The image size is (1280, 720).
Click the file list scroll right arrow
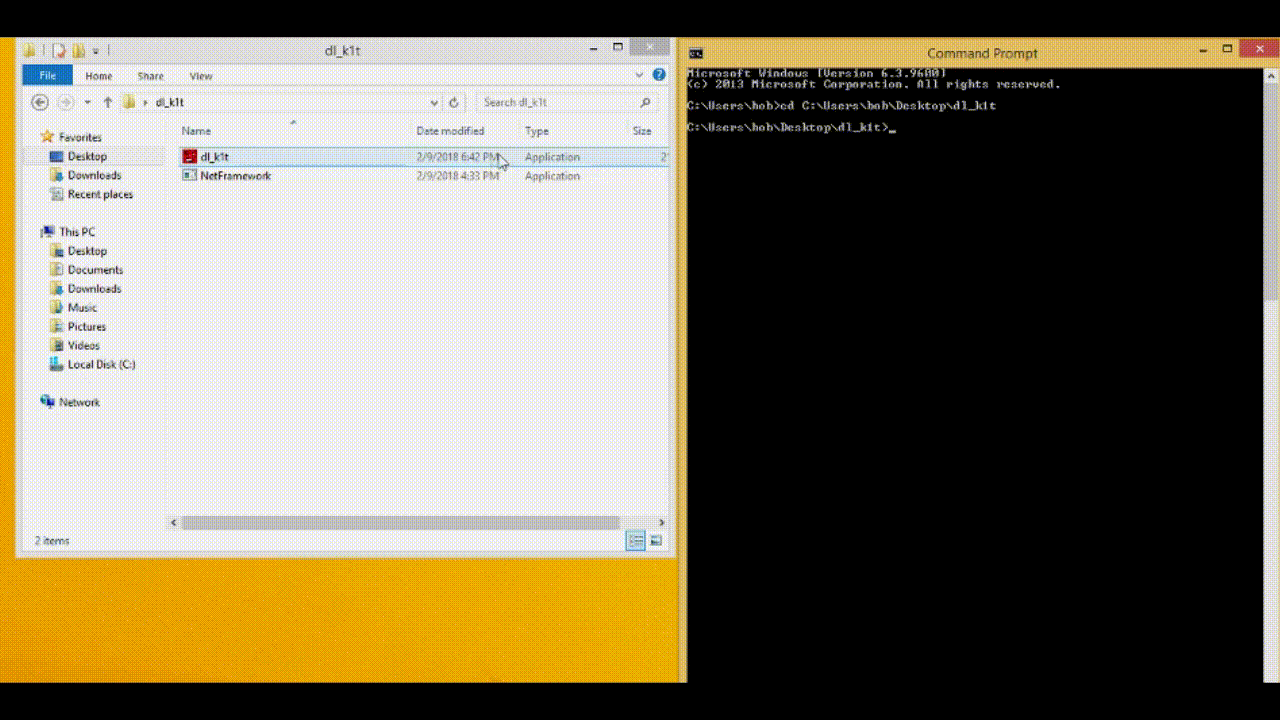(662, 522)
